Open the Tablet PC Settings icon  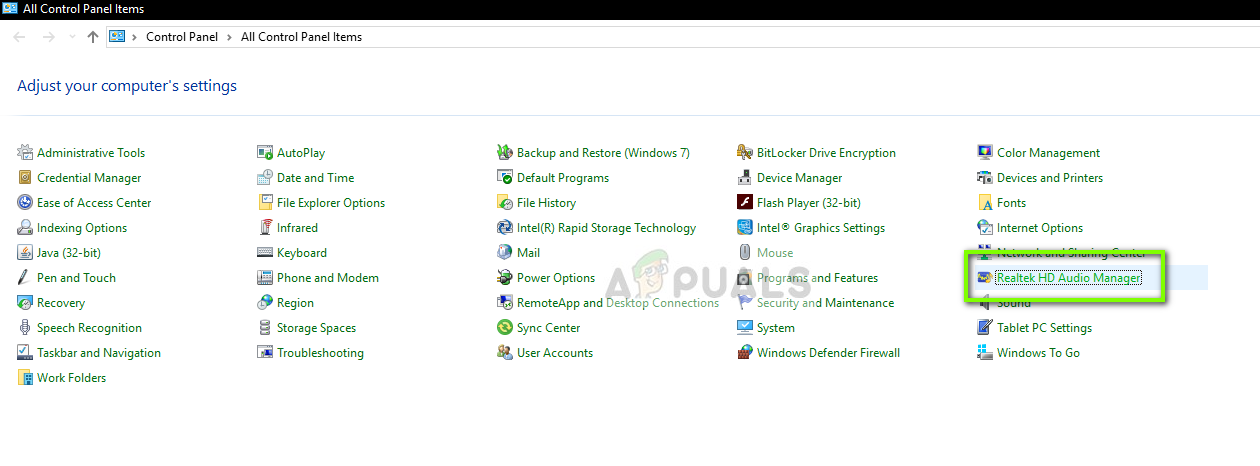[985, 327]
